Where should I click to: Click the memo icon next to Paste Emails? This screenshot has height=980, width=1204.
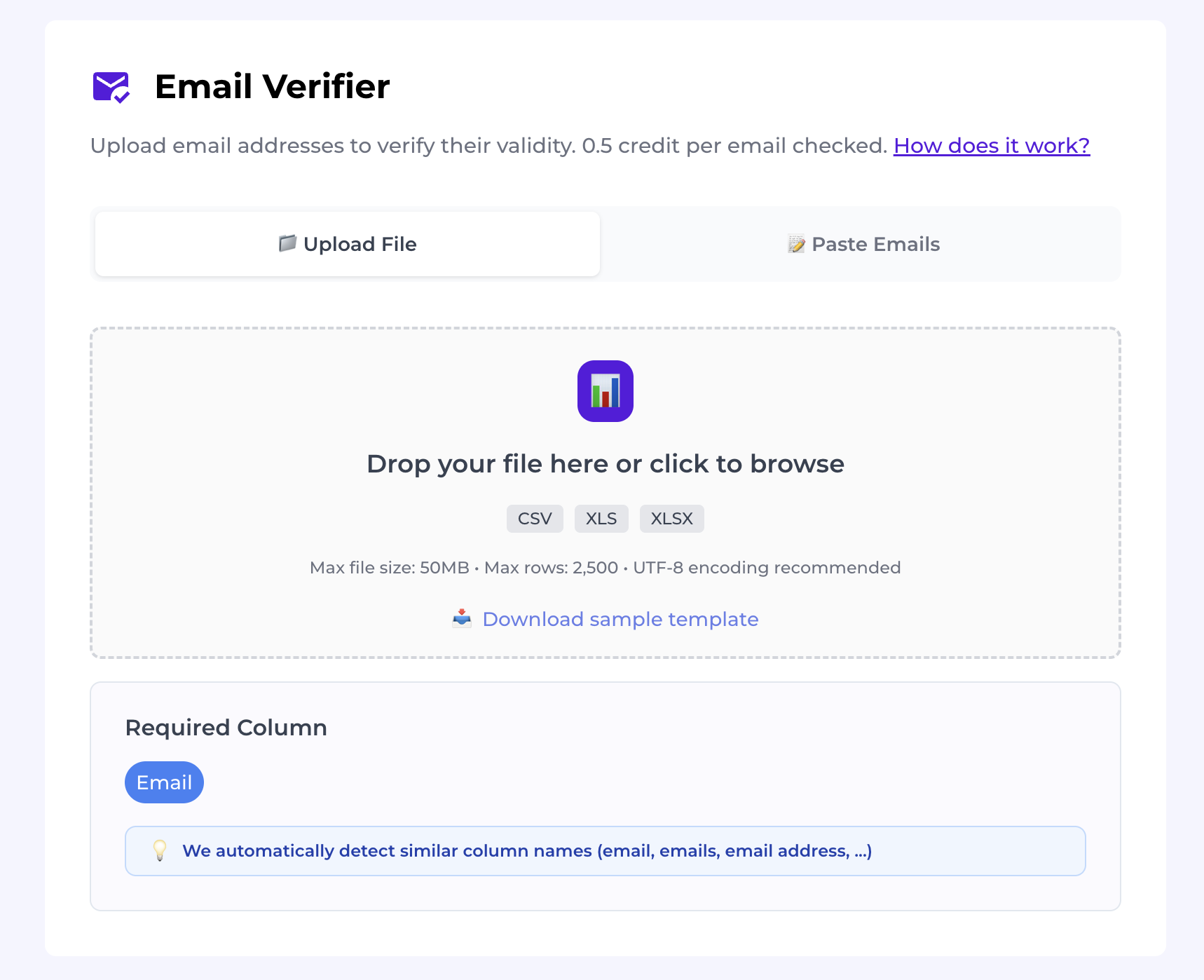tap(795, 244)
